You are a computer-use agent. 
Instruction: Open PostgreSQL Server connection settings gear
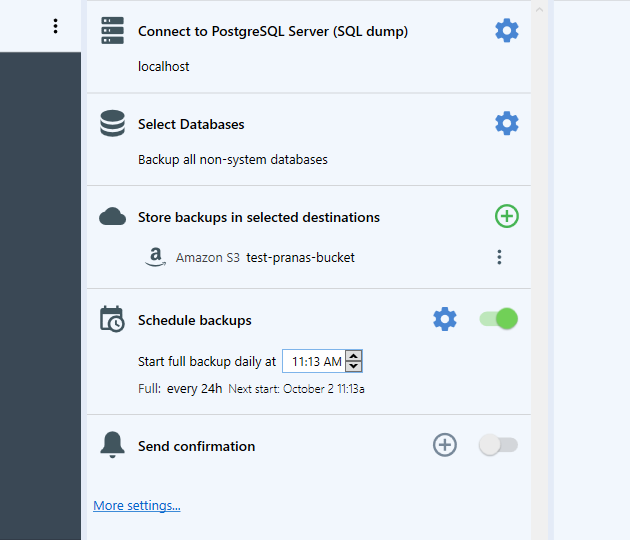click(x=507, y=31)
